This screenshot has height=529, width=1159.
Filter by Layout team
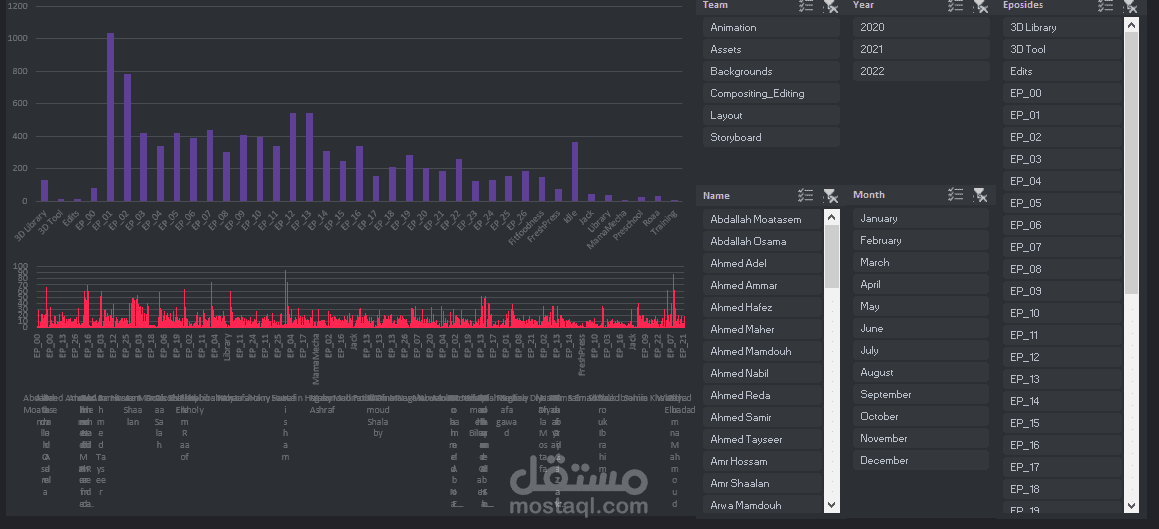(771, 115)
